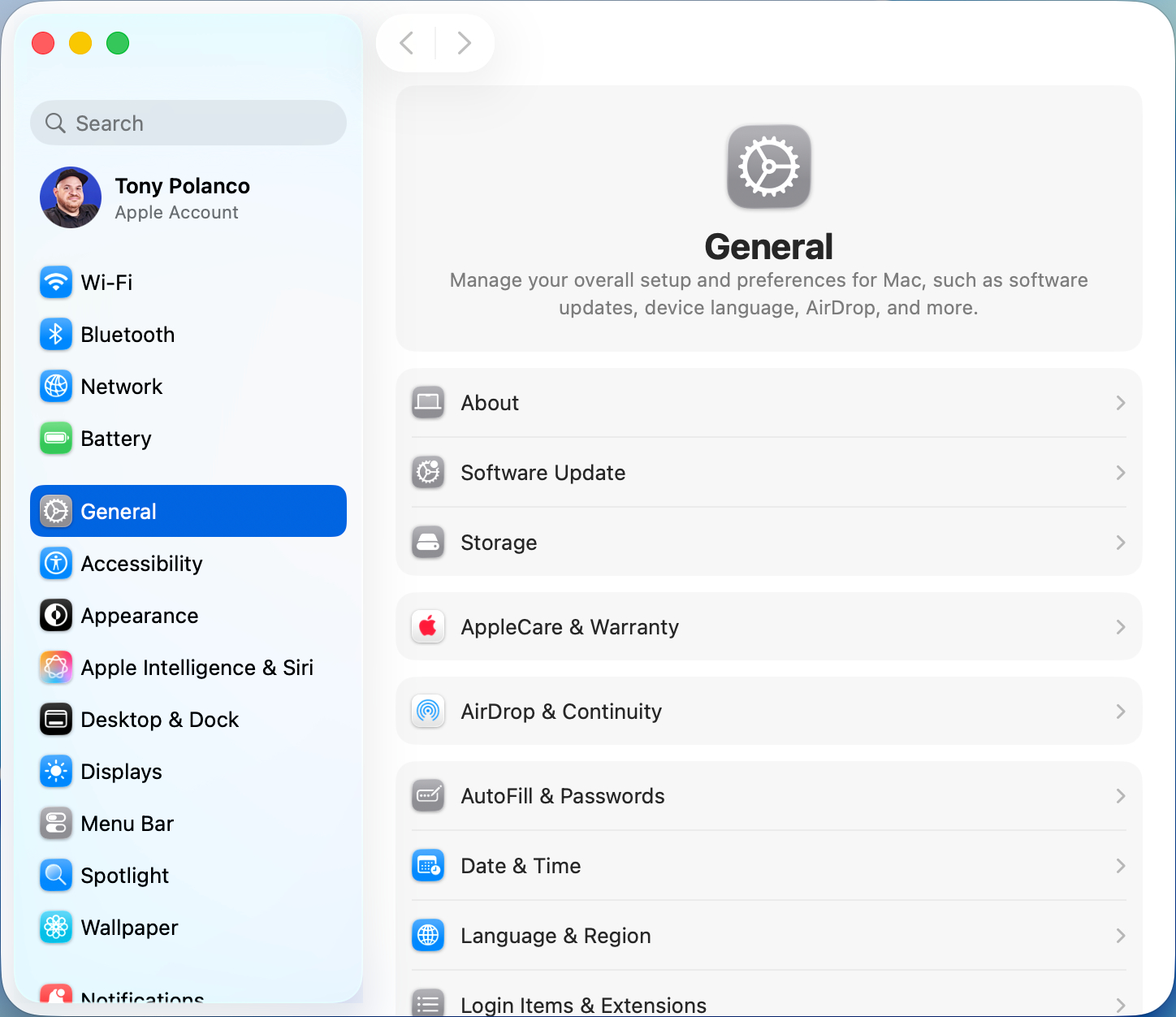Click the Network globe icon
1176x1017 pixels.
[56, 387]
